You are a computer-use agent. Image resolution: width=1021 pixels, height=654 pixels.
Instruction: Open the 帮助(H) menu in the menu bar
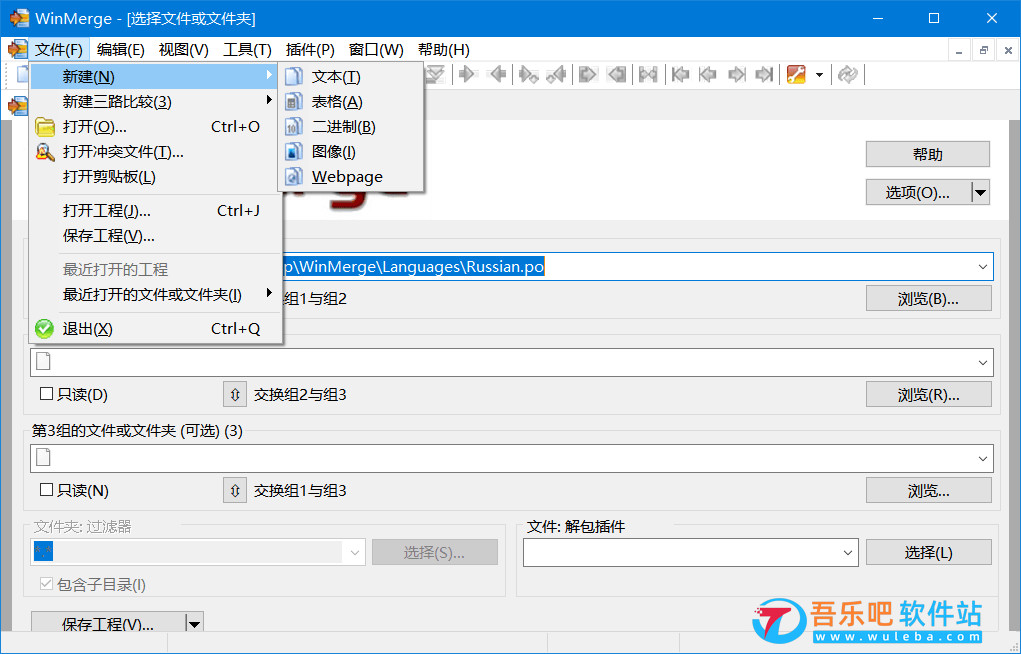pos(443,50)
